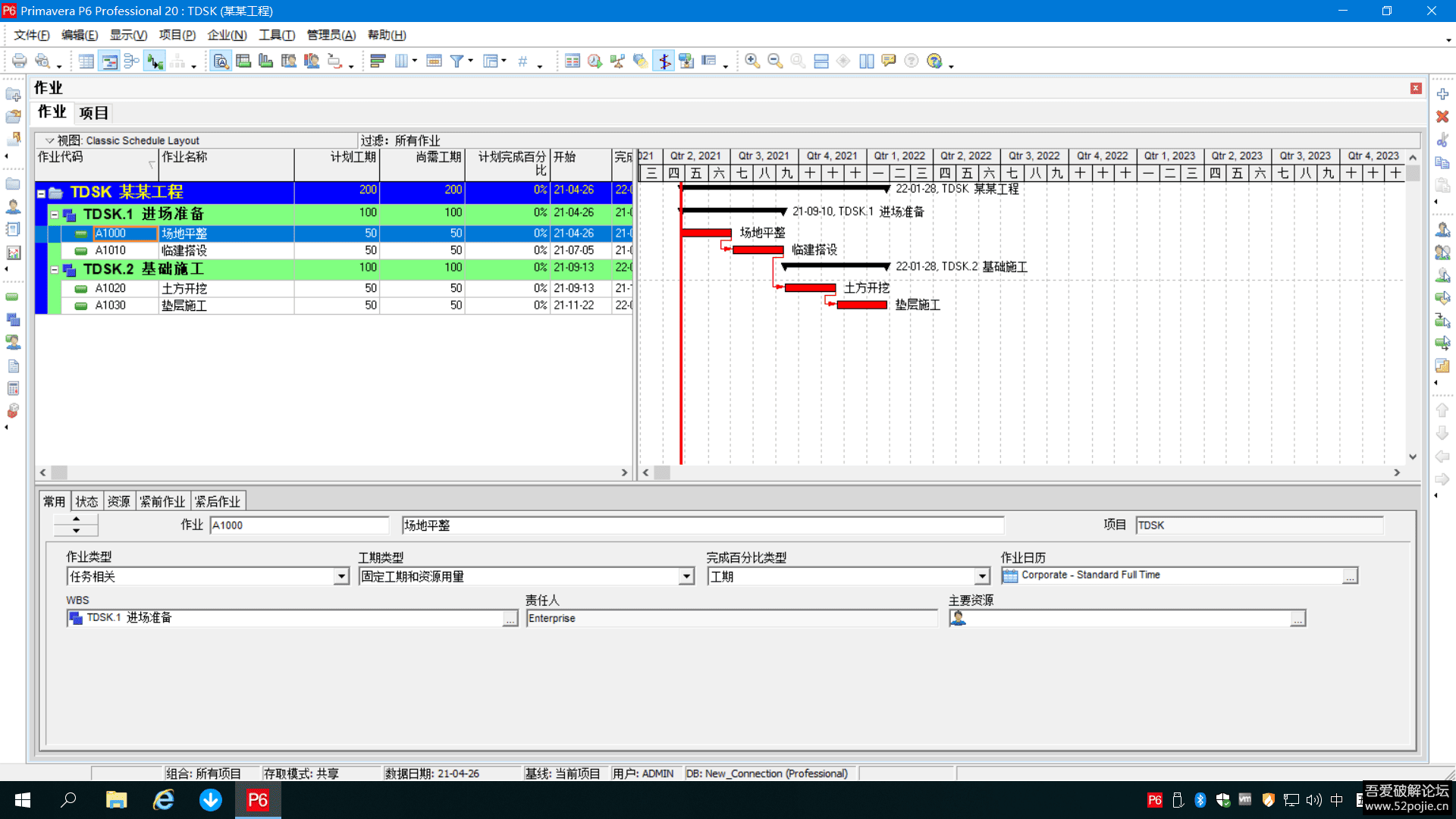Switch to the 状态 details tab
1456x819 pixels.
(86, 501)
